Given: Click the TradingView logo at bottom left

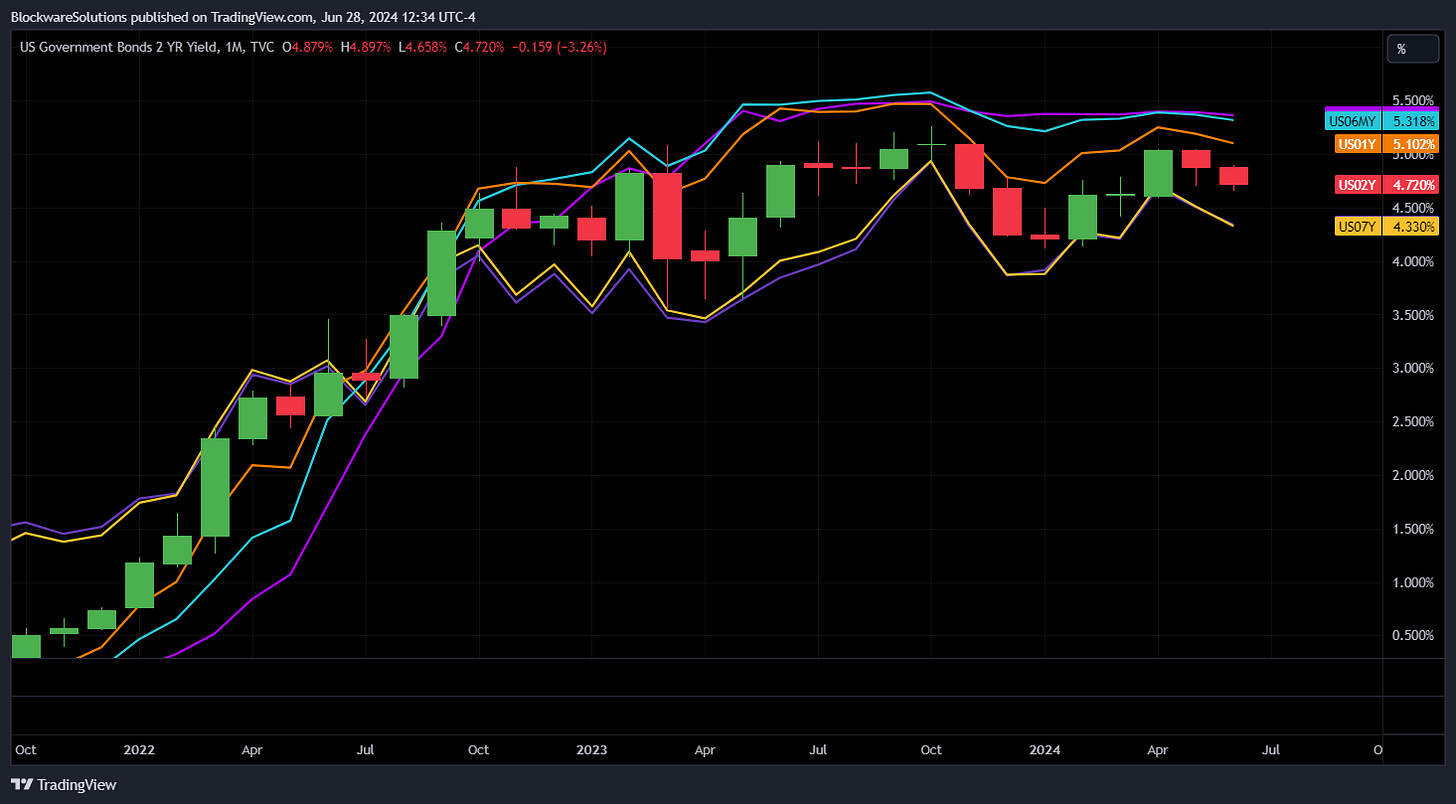Looking at the screenshot, I should [63, 785].
